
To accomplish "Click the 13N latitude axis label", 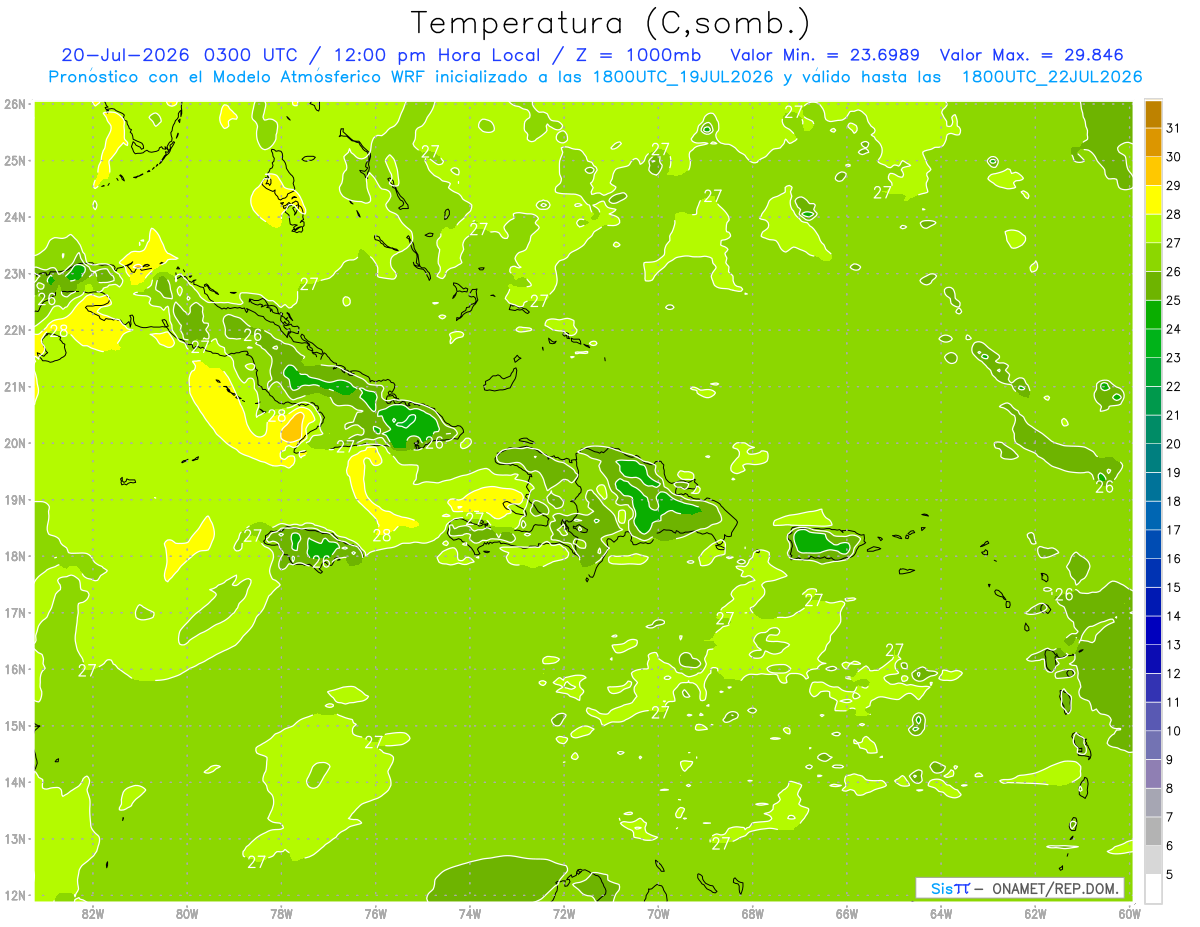I will pyautogui.click(x=14, y=839).
